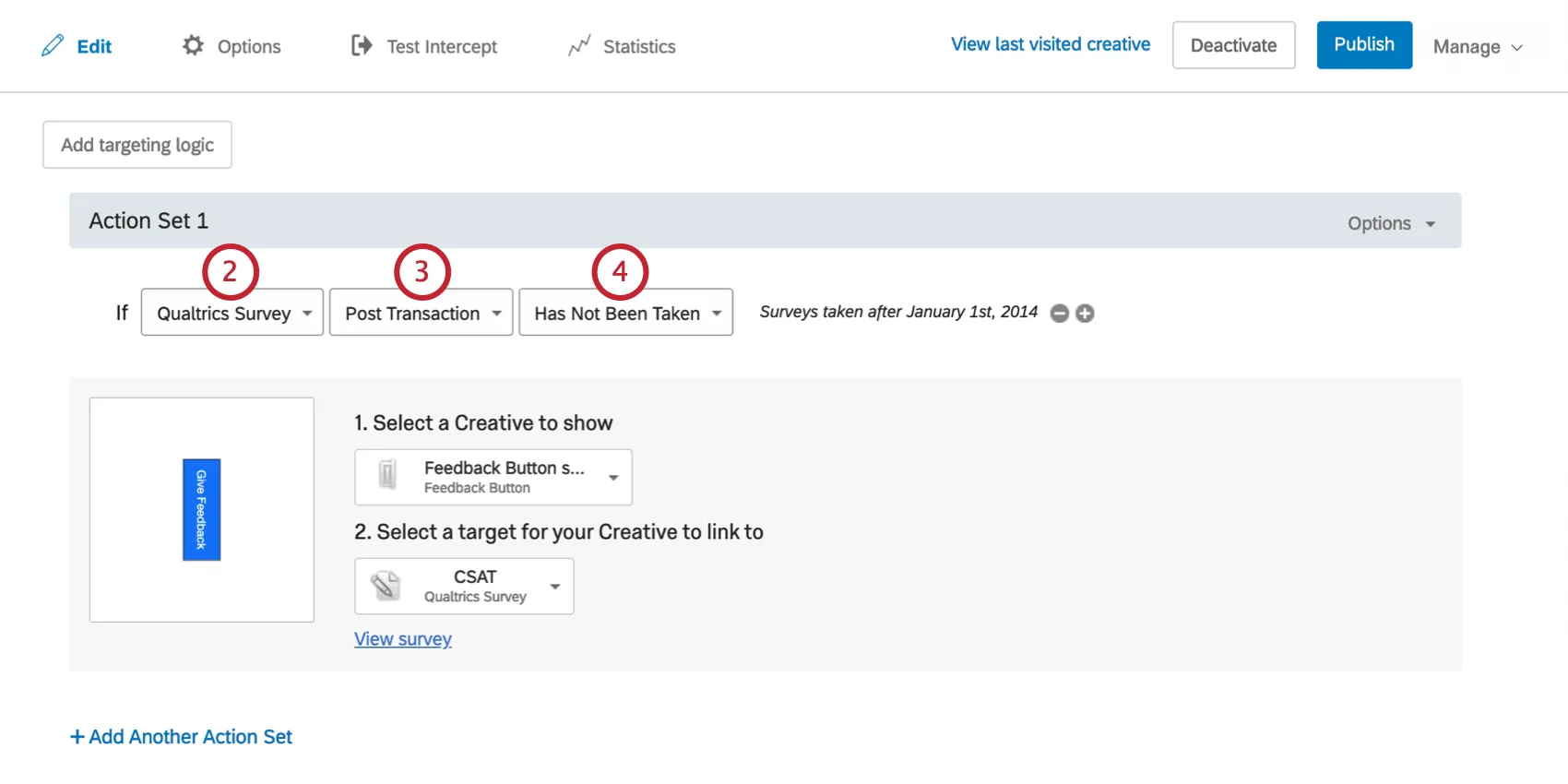Click the Feedback Button creative icon
The width and height of the screenshot is (1568, 784).
coord(387,476)
